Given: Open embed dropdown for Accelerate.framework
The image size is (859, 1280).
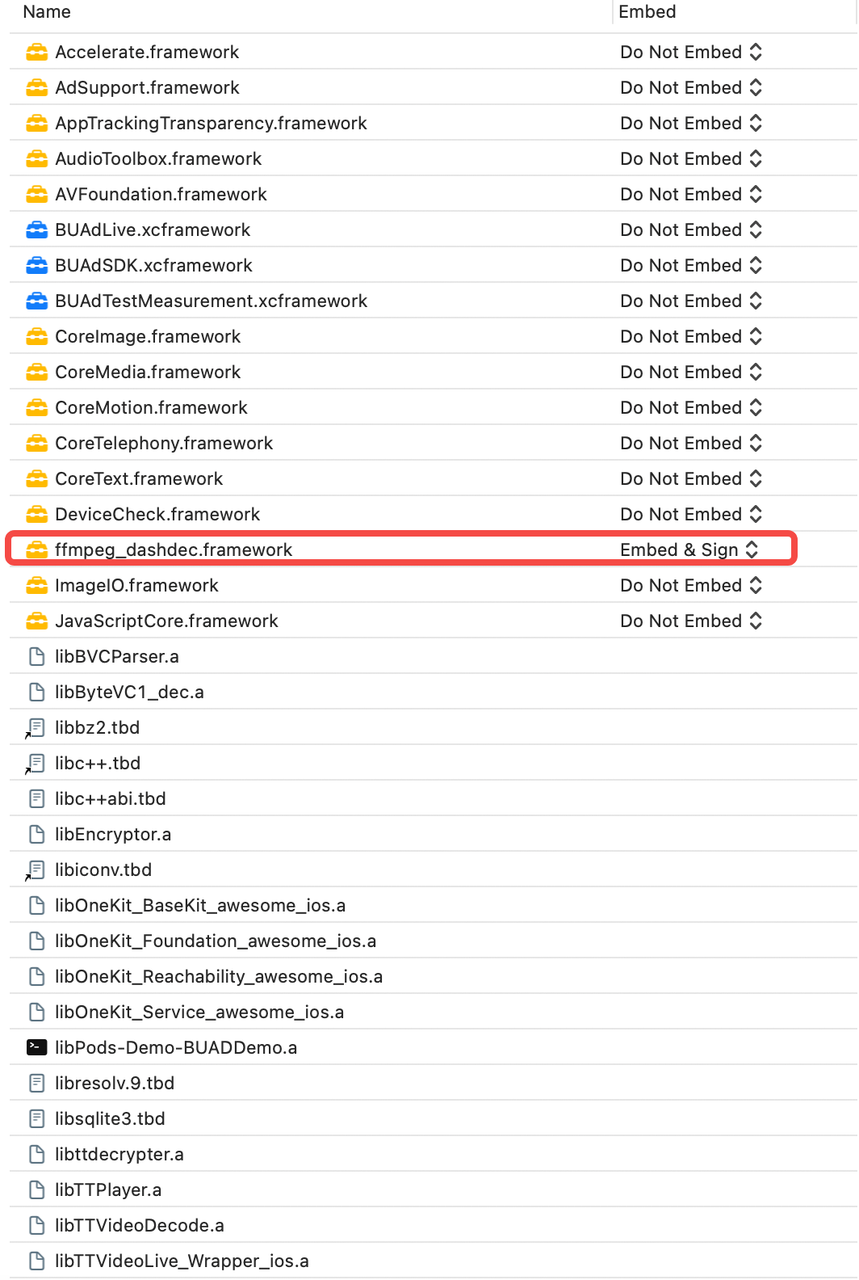Looking at the screenshot, I should [x=691, y=52].
